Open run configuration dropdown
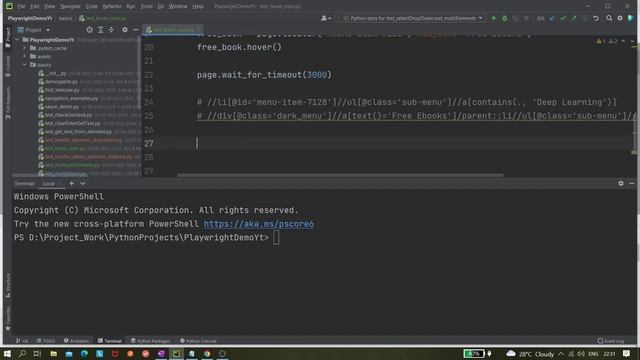The width and height of the screenshot is (640, 360). tap(413, 18)
